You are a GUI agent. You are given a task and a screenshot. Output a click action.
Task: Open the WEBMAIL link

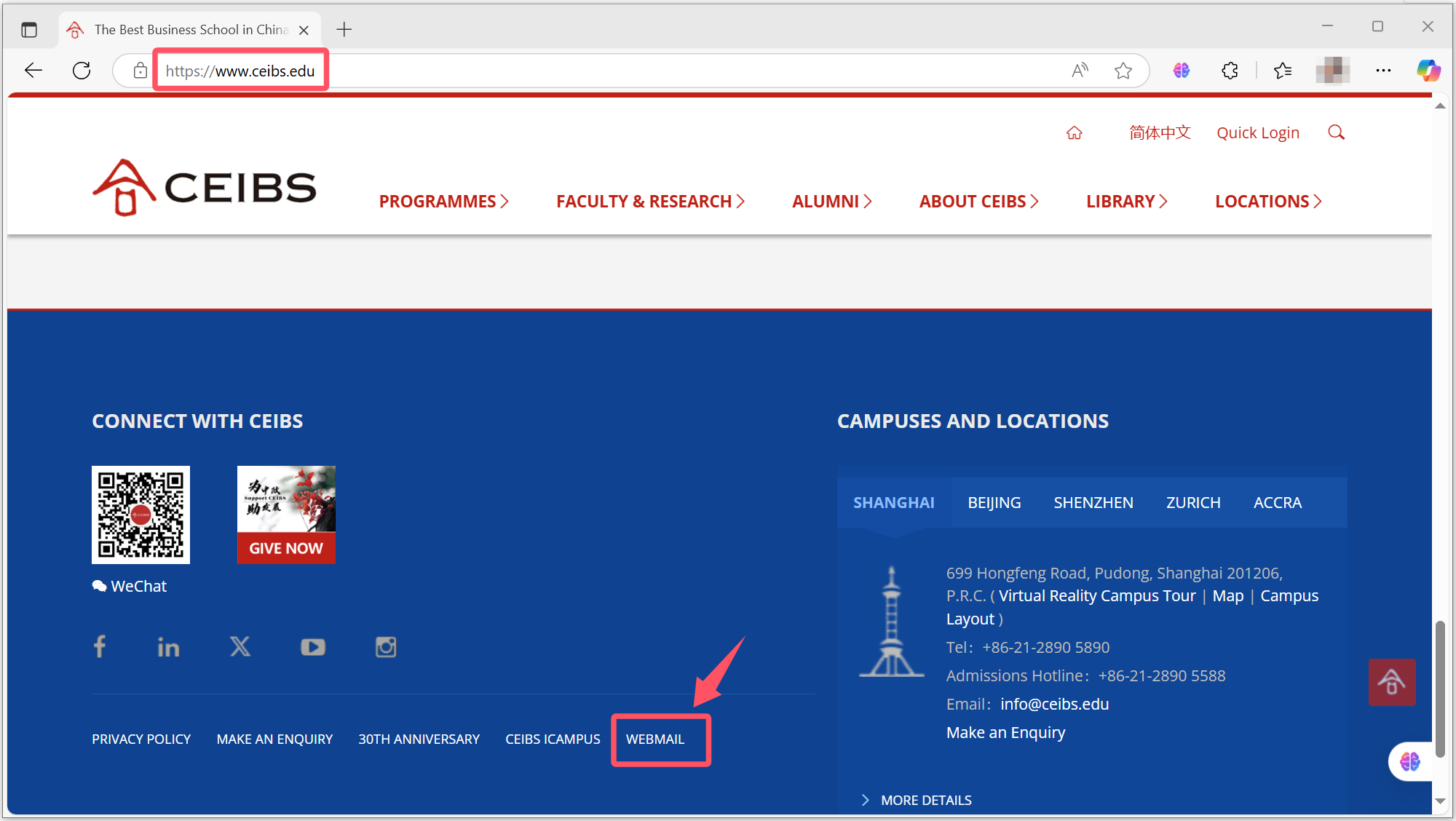655,739
